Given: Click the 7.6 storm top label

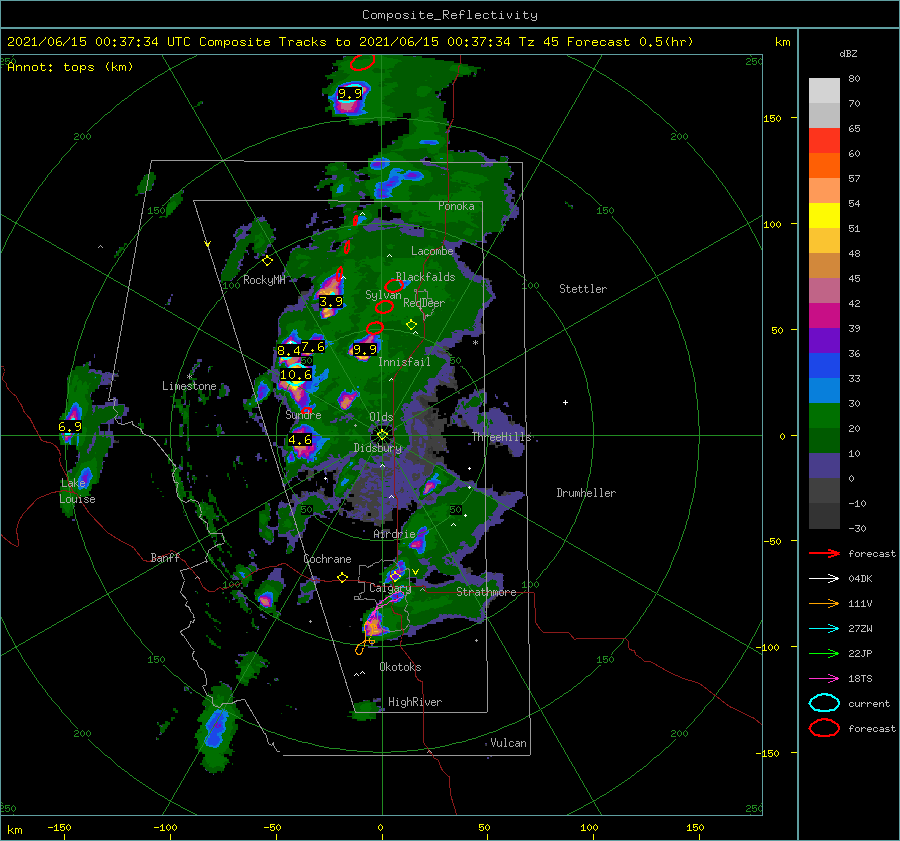Looking at the screenshot, I should (x=313, y=347).
